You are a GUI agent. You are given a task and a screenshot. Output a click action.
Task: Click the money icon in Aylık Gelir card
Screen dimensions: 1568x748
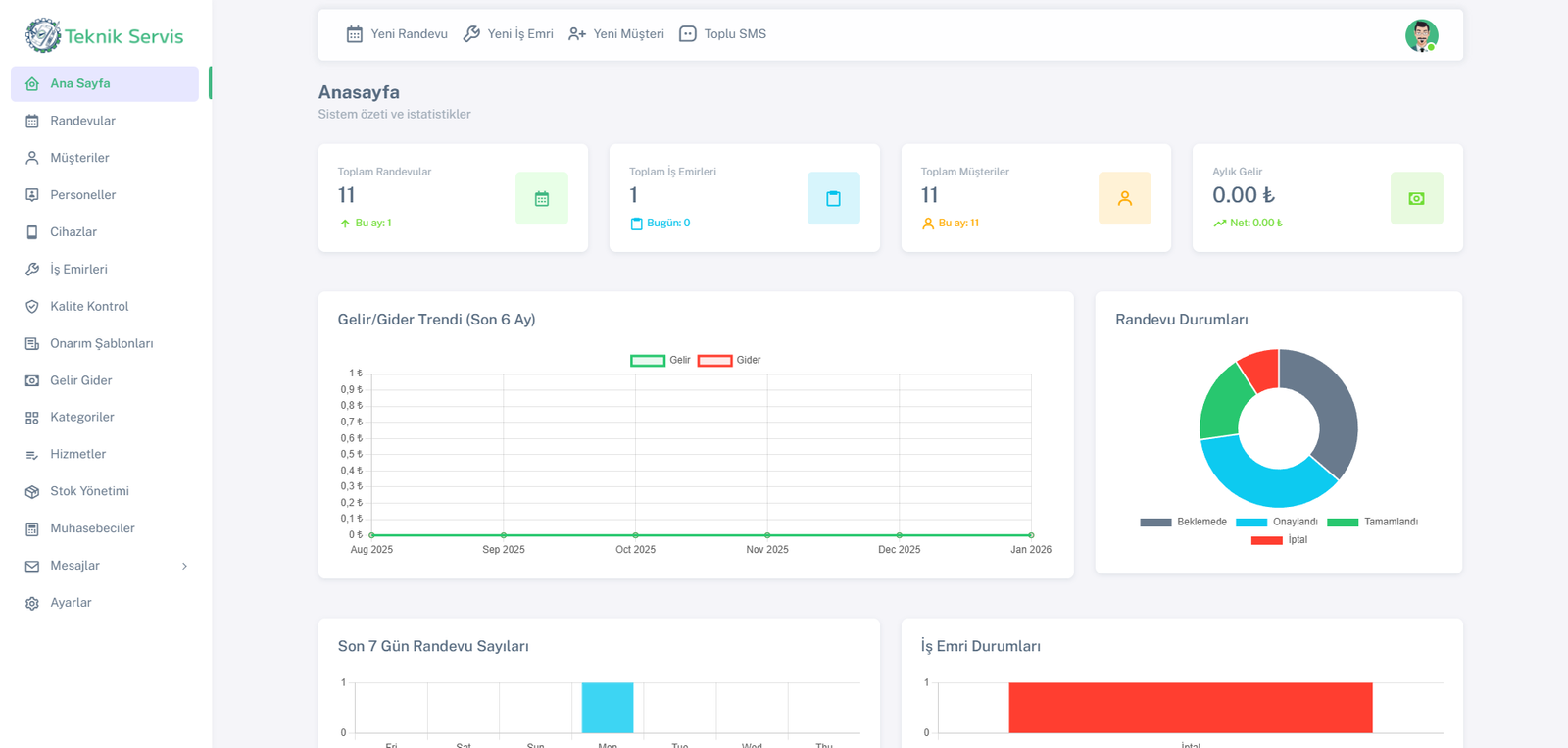pos(1416,198)
